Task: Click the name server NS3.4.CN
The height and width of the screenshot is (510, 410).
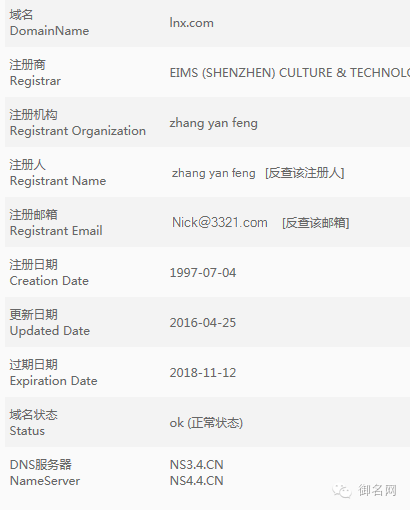Action: click(x=196, y=465)
